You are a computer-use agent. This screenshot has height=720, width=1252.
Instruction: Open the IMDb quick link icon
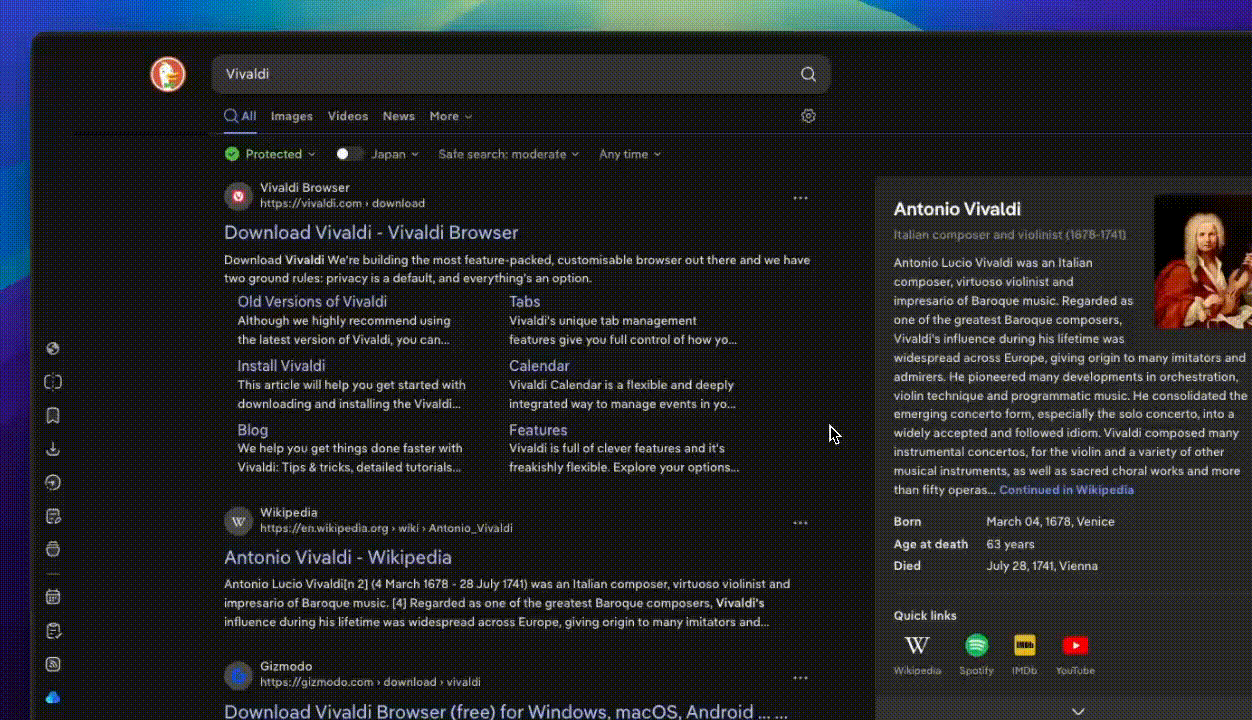[x=1024, y=646]
